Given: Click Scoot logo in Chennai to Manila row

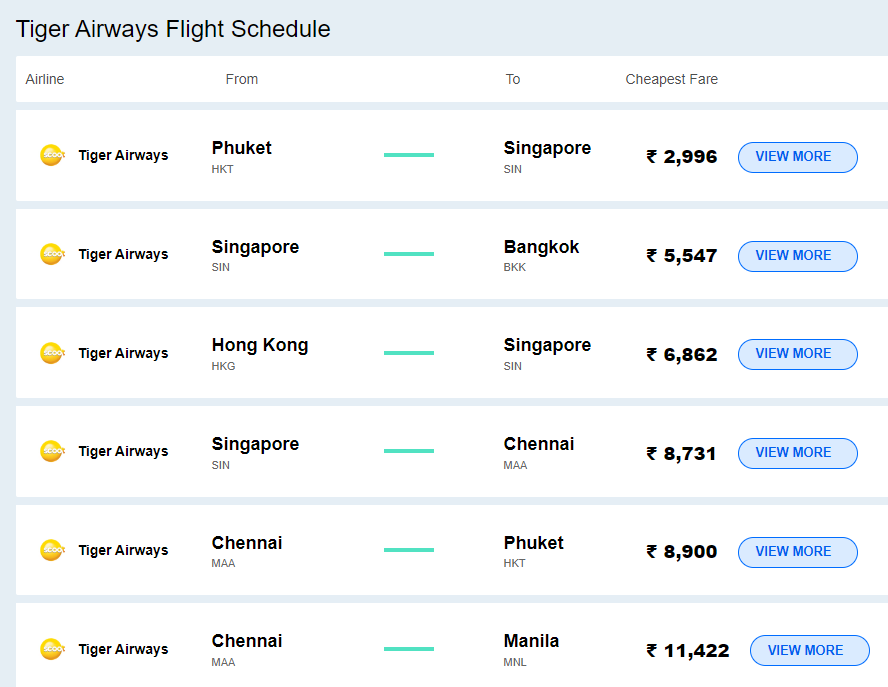Looking at the screenshot, I should pos(52,649).
